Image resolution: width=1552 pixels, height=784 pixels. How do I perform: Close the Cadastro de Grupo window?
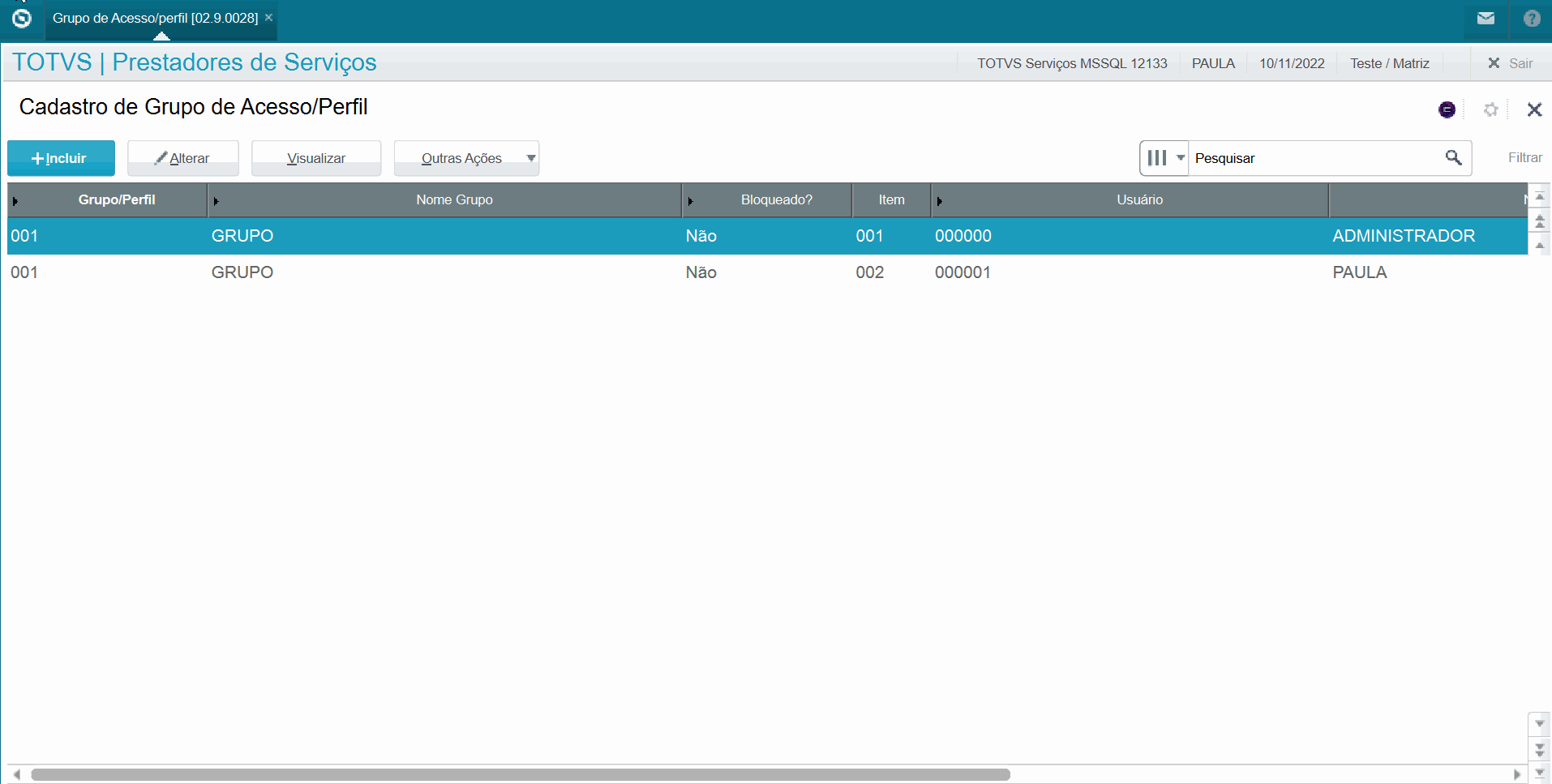(1534, 109)
